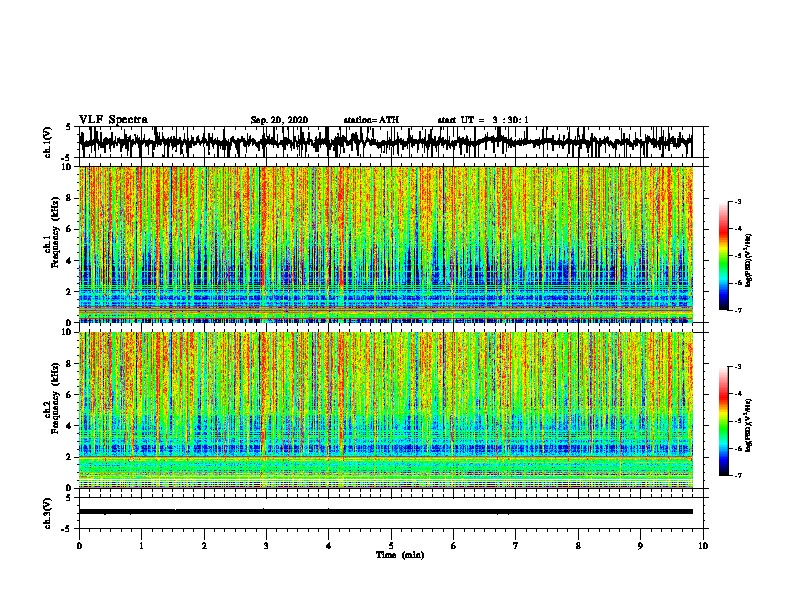The width and height of the screenshot is (792, 612).
Task: Click the "Time (min)" axis title
Action: point(400,555)
